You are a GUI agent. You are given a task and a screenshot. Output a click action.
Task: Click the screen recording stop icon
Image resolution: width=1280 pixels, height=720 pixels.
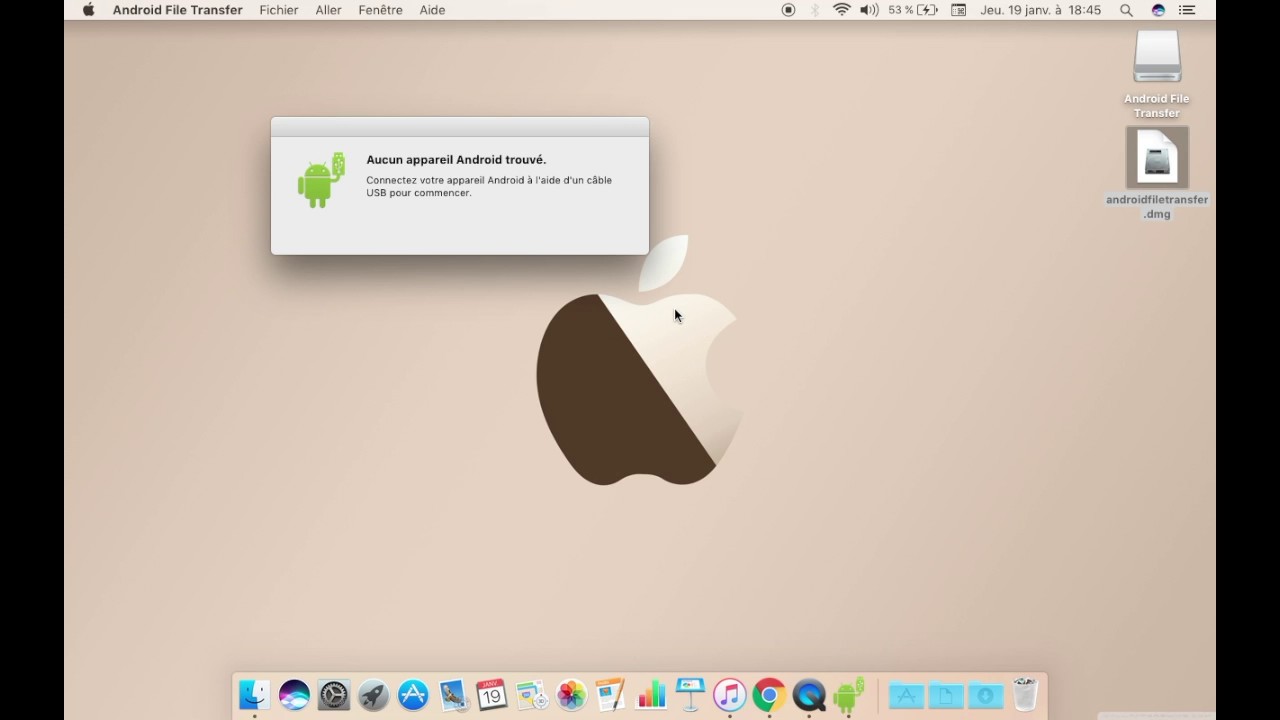[x=788, y=10]
